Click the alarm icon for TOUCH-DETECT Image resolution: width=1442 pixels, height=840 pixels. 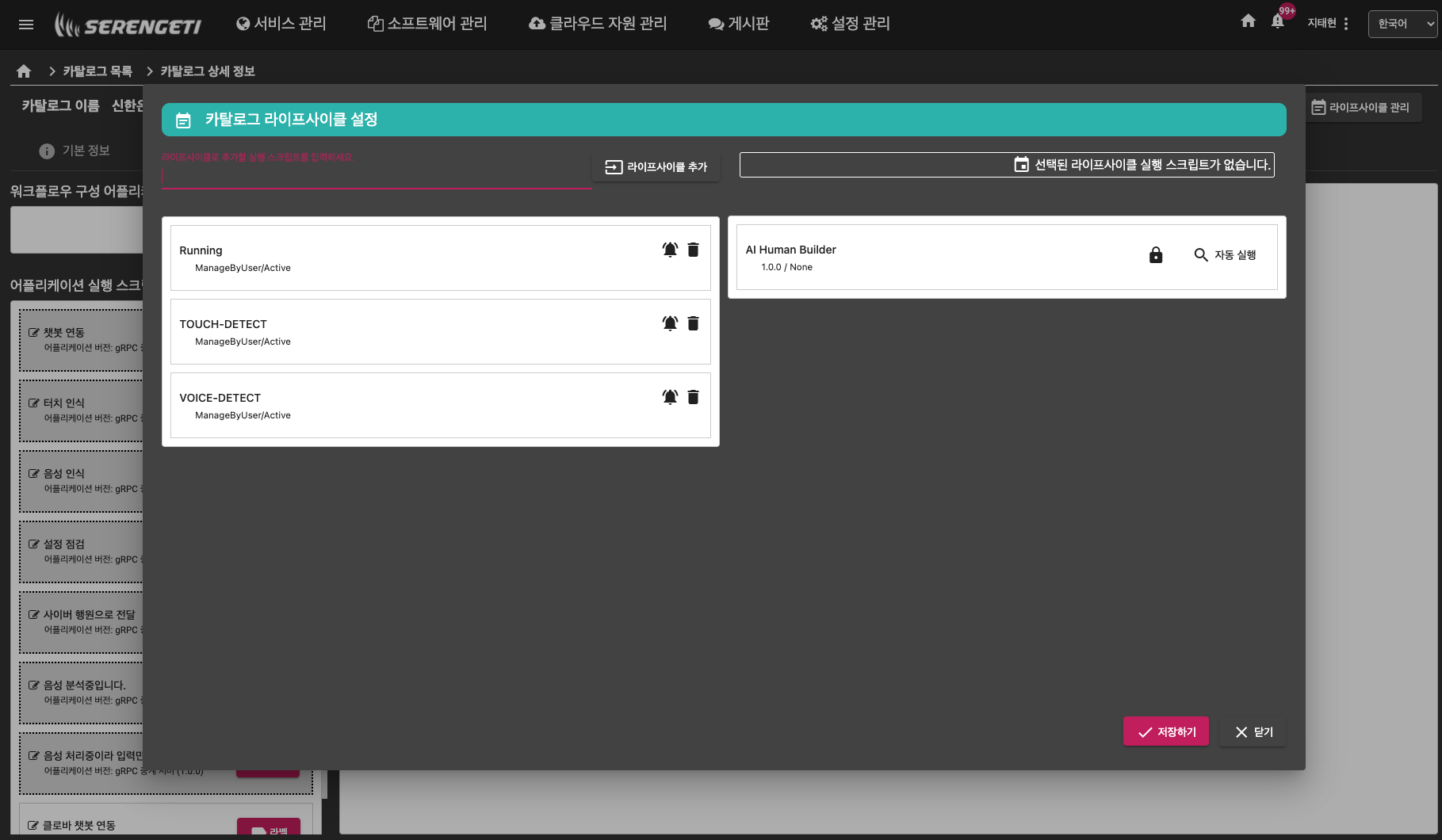coord(670,323)
